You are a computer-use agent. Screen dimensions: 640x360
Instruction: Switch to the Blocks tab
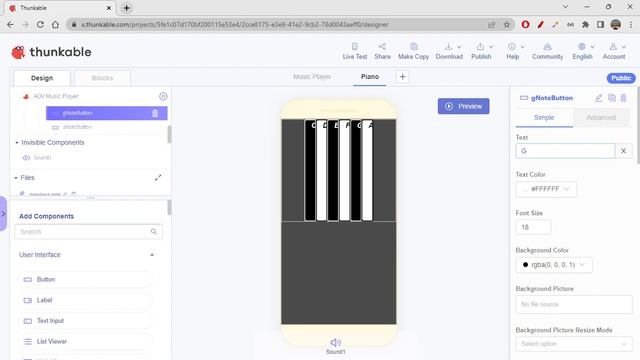pyautogui.click(x=102, y=78)
